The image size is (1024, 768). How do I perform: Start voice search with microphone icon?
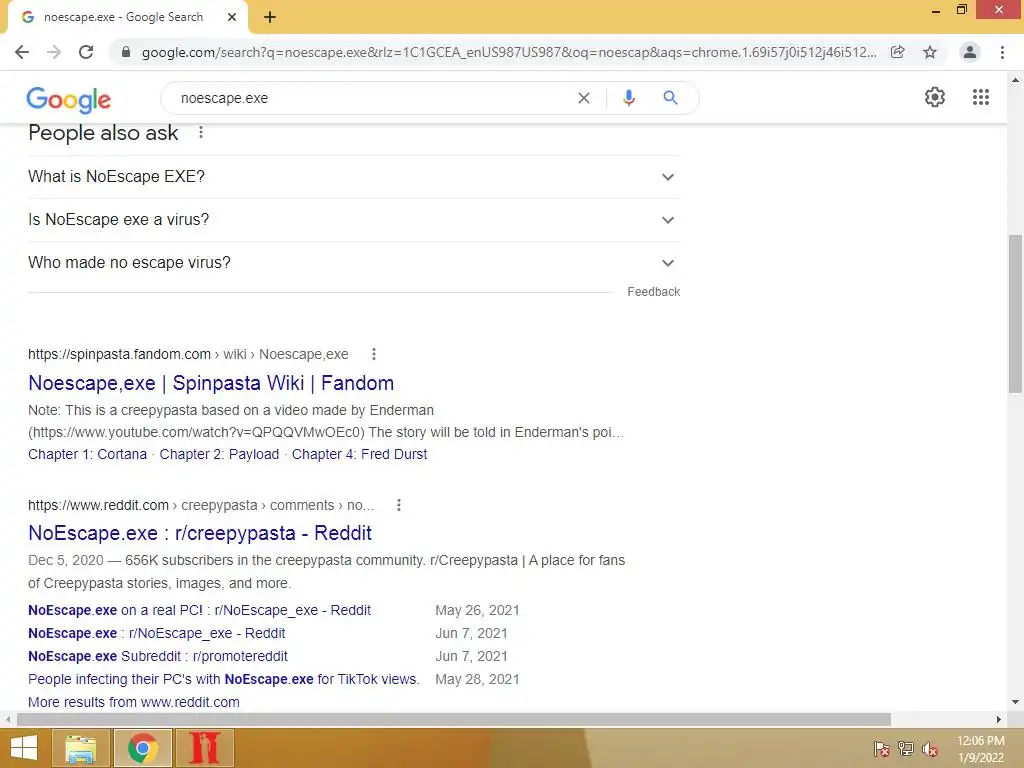coord(629,98)
